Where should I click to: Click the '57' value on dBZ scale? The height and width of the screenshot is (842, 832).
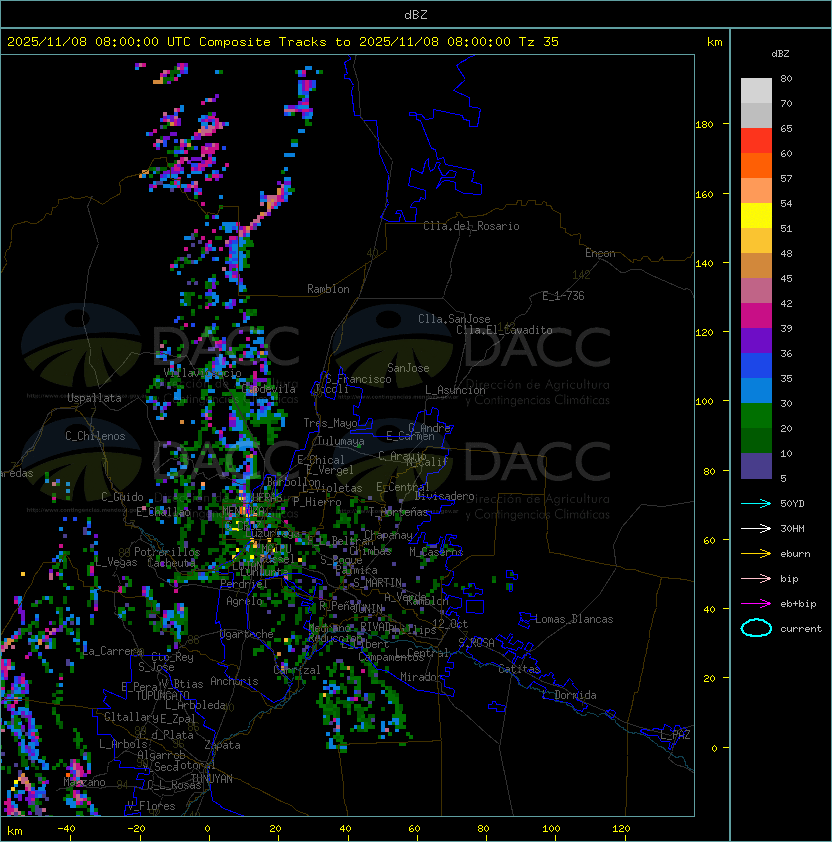[x=786, y=178]
